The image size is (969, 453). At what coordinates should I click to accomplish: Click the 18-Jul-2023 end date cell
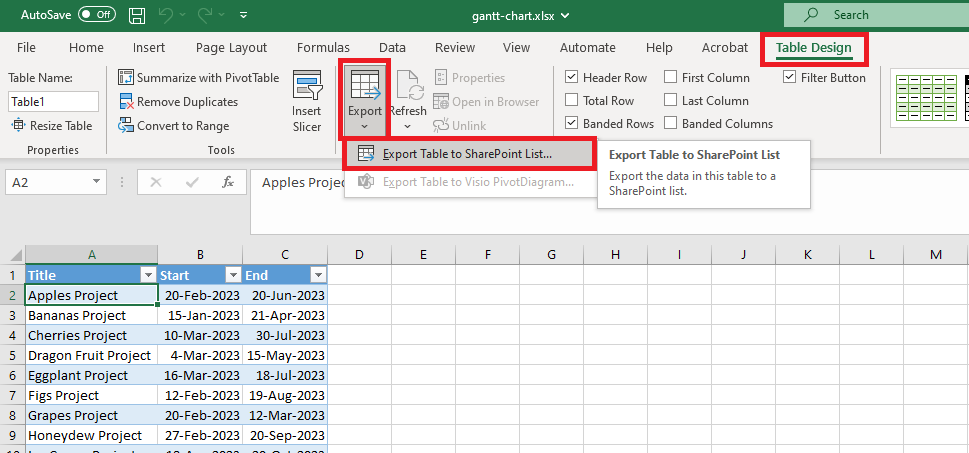(285, 376)
